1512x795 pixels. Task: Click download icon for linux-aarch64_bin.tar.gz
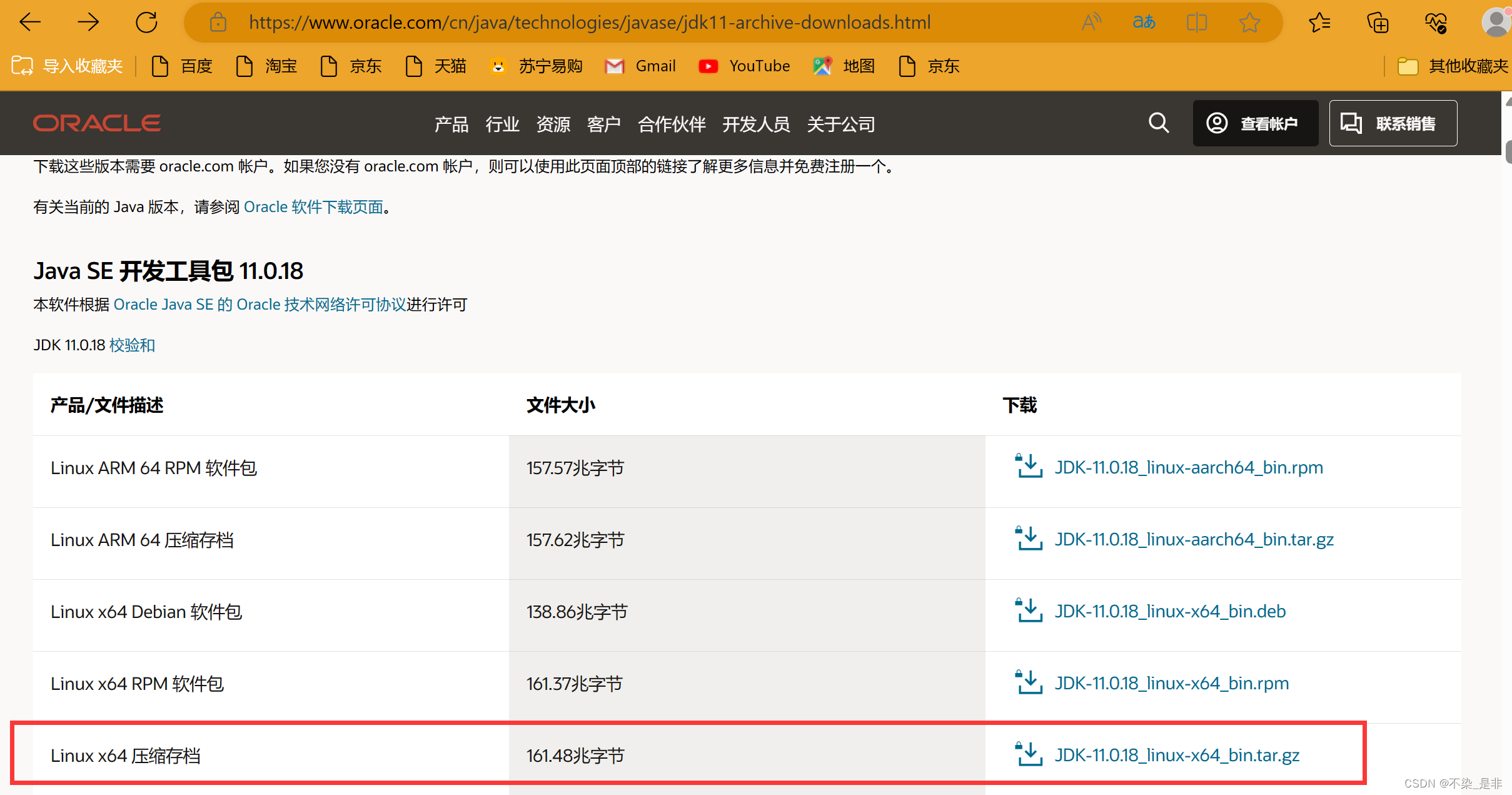1028,539
